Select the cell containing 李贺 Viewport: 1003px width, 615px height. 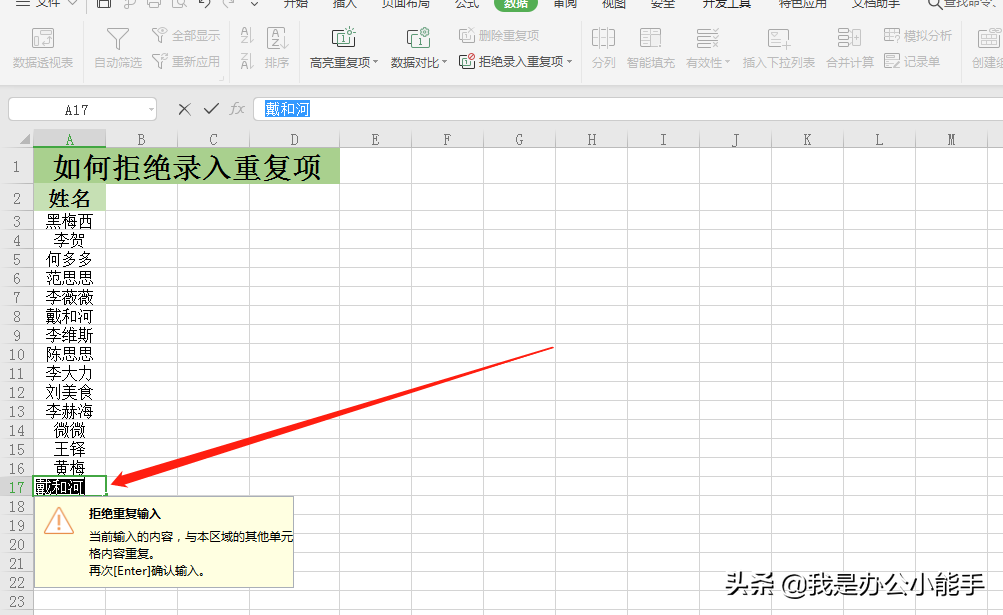pyautogui.click(x=70, y=241)
